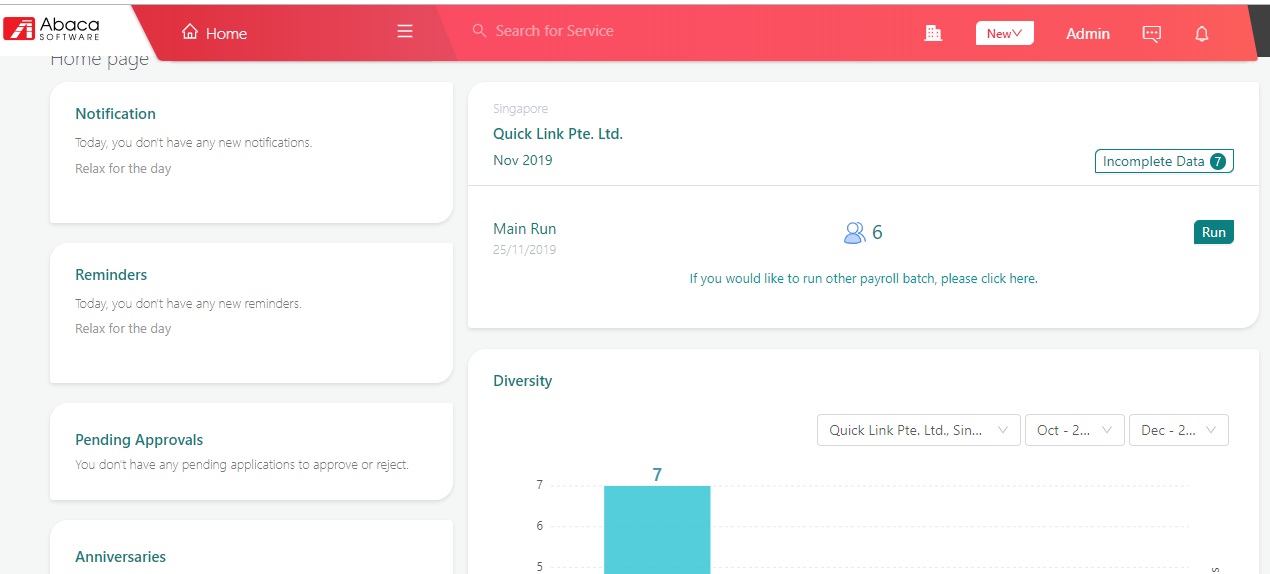
Task: Open the notifications bell icon
Action: click(x=1202, y=33)
